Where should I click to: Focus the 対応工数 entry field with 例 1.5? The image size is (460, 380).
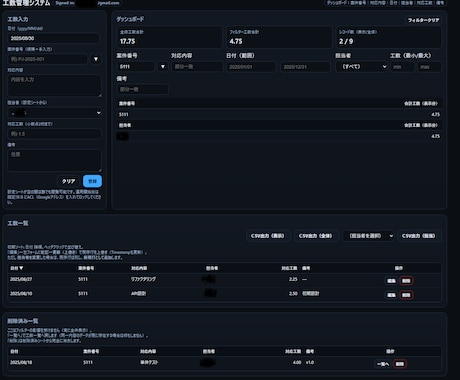[x=54, y=134]
